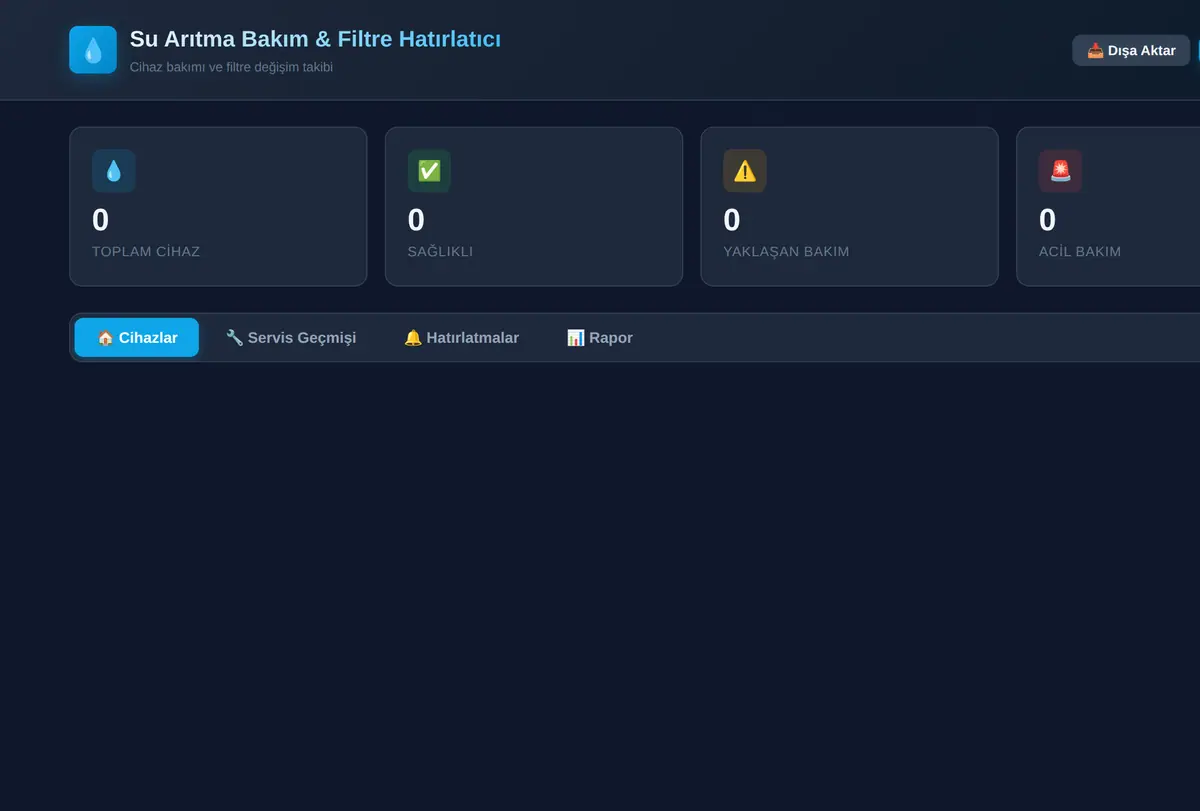The width and height of the screenshot is (1200, 811).
Task: Open the Hatırlatmalar tab
Action: [461, 338]
